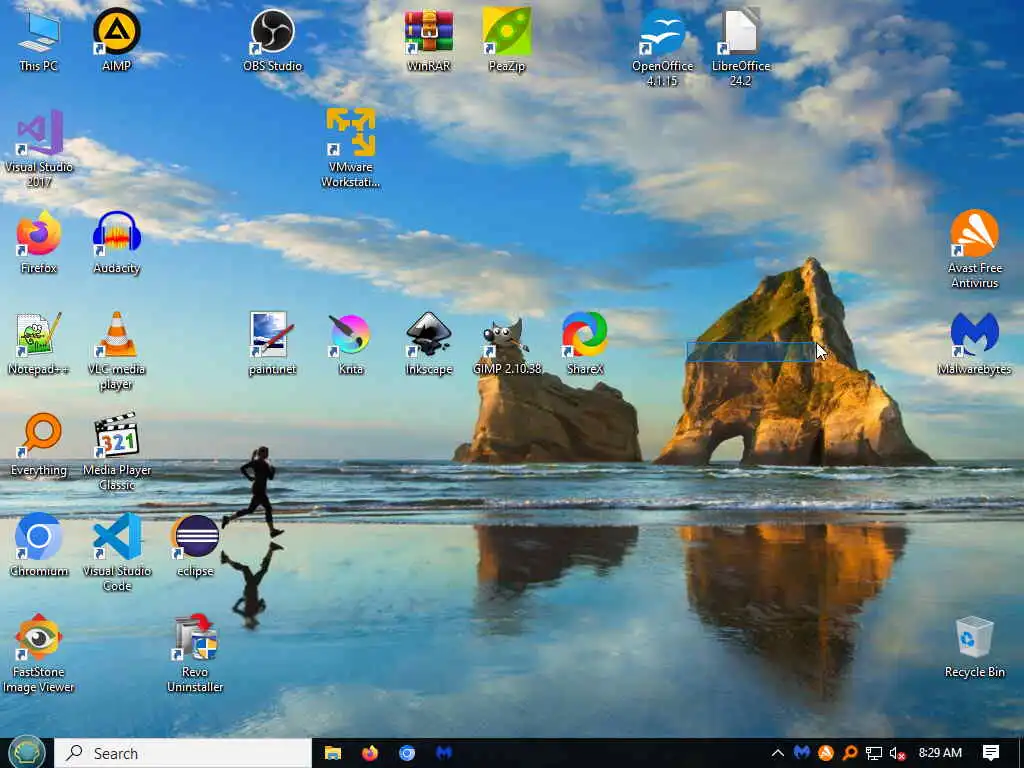Open the Start menu orb
1024x768 pixels.
[x=26, y=753]
